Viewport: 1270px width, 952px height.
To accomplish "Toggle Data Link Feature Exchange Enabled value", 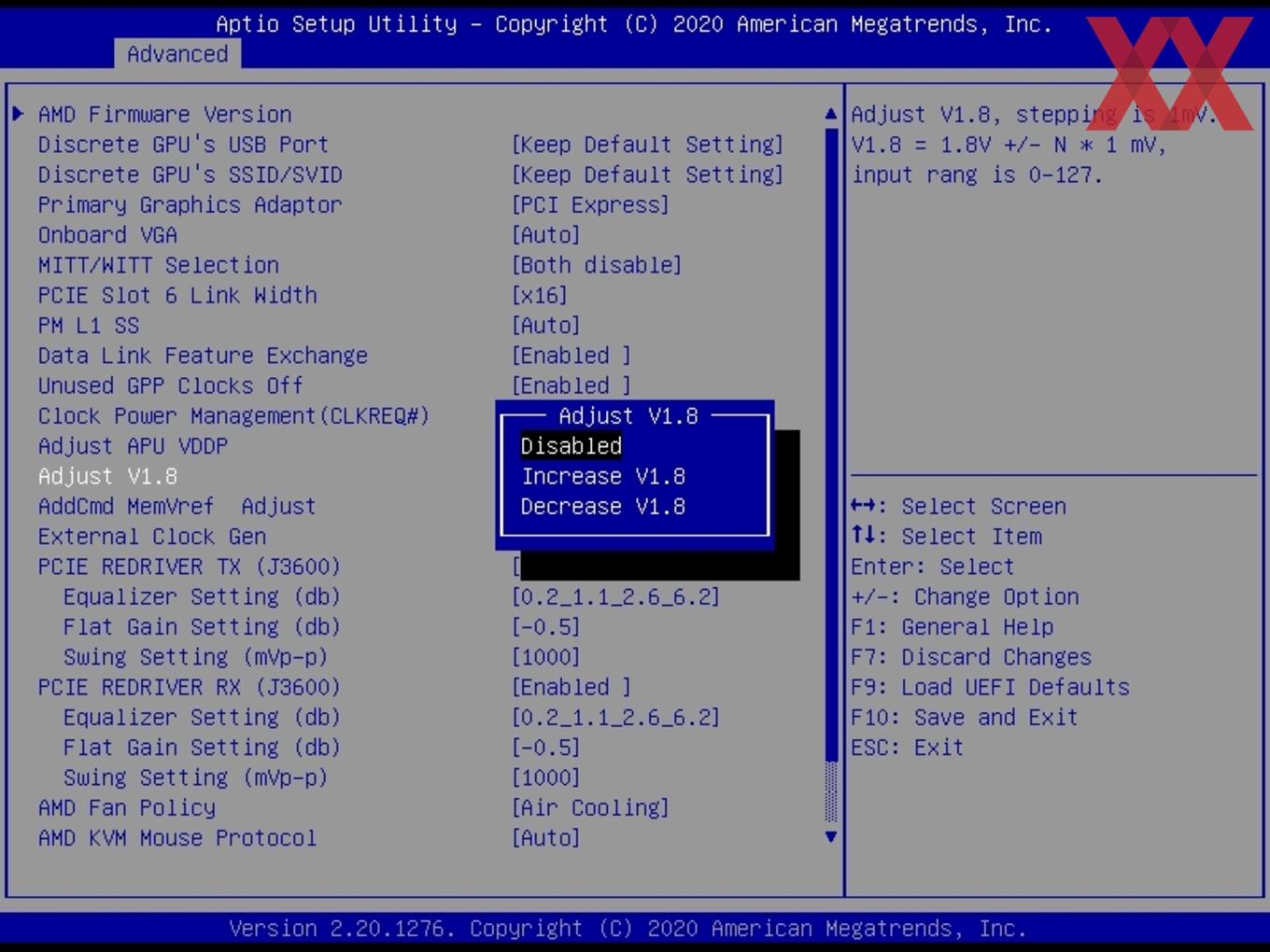I will coord(571,356).
